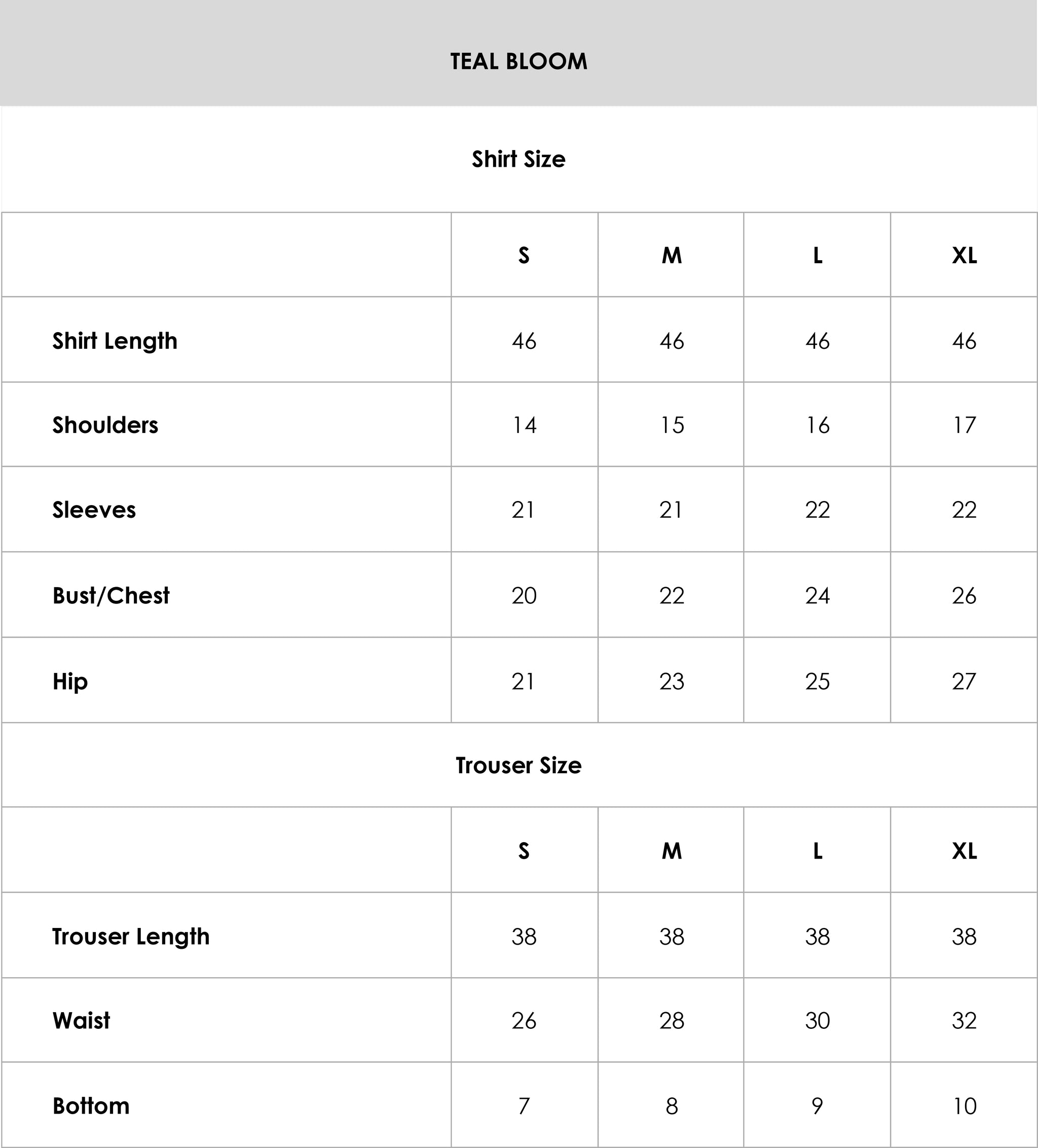
Task: Click the Trouser Size section heading
Action: tap(518, 765)
